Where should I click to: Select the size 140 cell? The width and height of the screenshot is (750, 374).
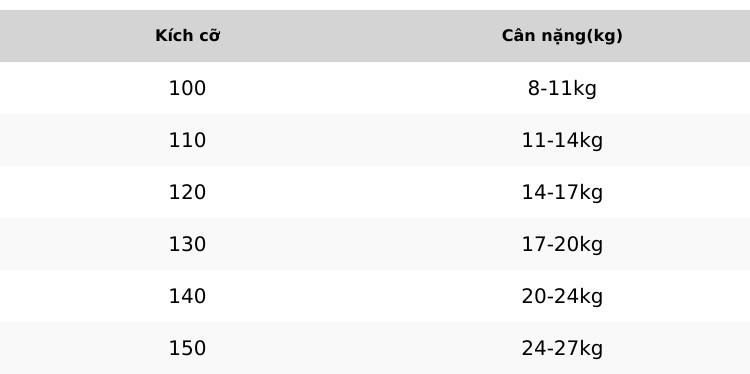[x=188, y=296]
